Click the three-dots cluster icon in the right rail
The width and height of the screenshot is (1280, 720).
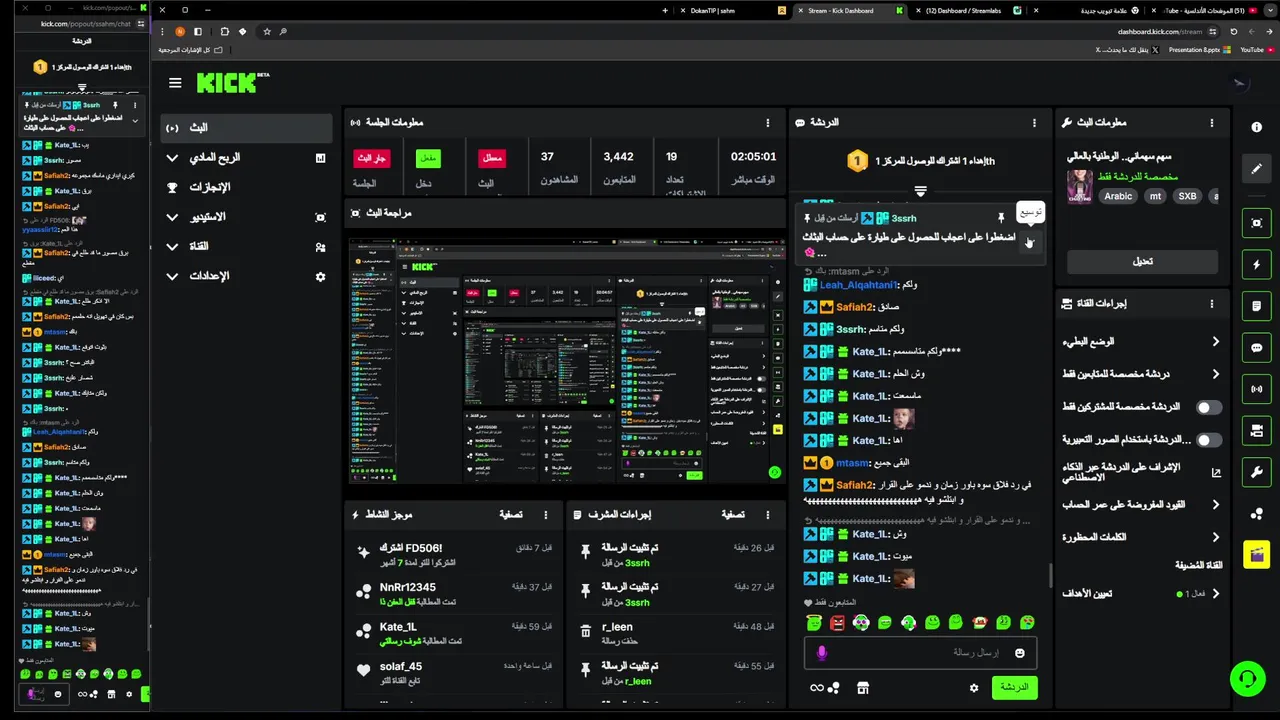click(1257, 513)
